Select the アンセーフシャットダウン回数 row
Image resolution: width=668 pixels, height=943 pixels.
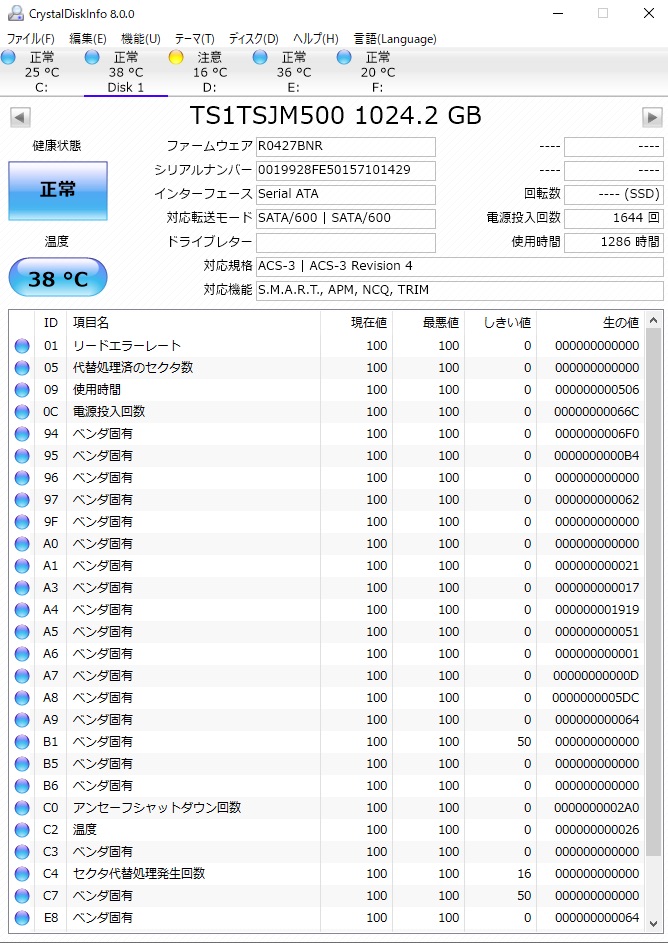[x=326, y=808]
